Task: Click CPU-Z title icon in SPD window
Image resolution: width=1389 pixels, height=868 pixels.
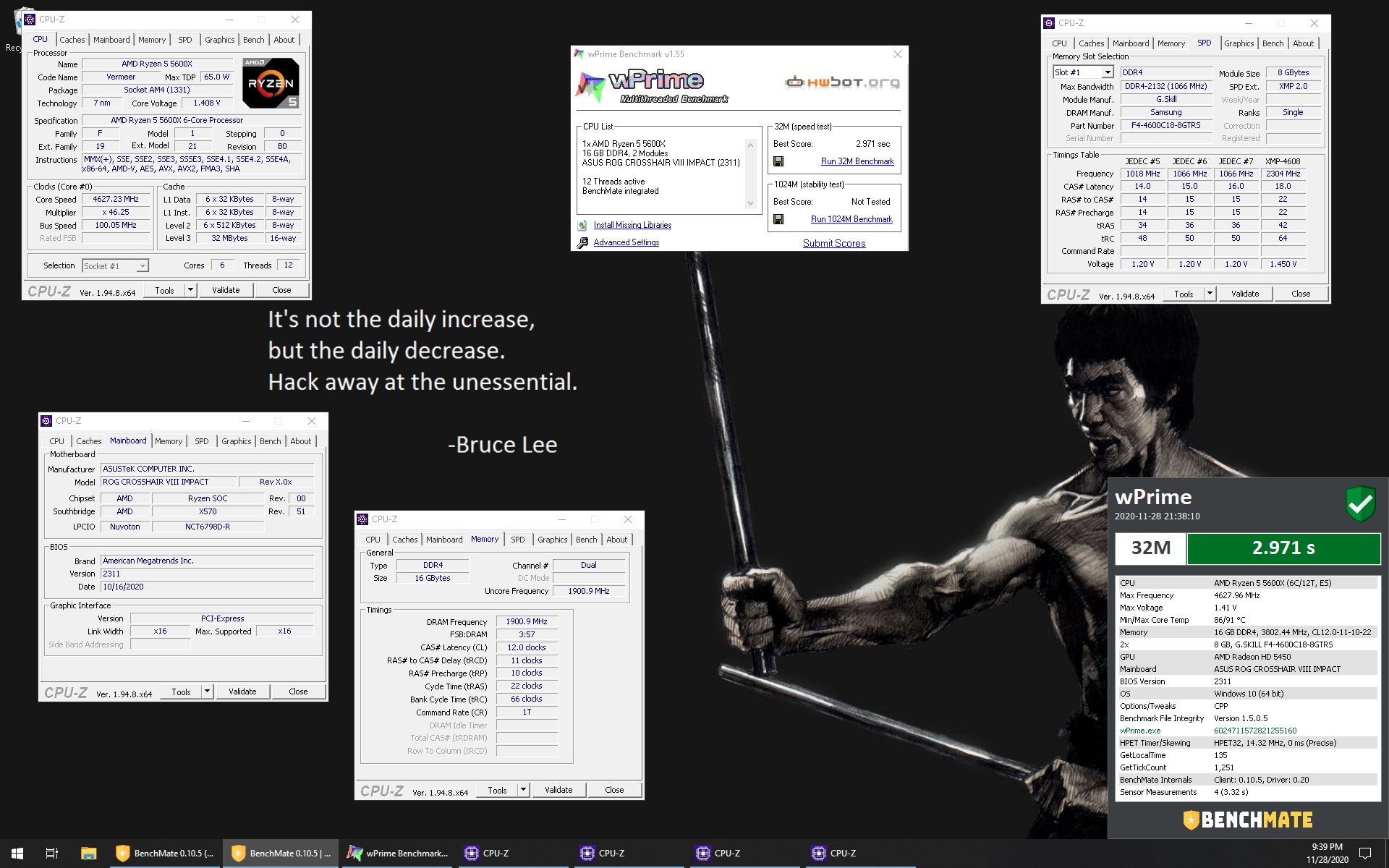Action: click(1049, 23)
